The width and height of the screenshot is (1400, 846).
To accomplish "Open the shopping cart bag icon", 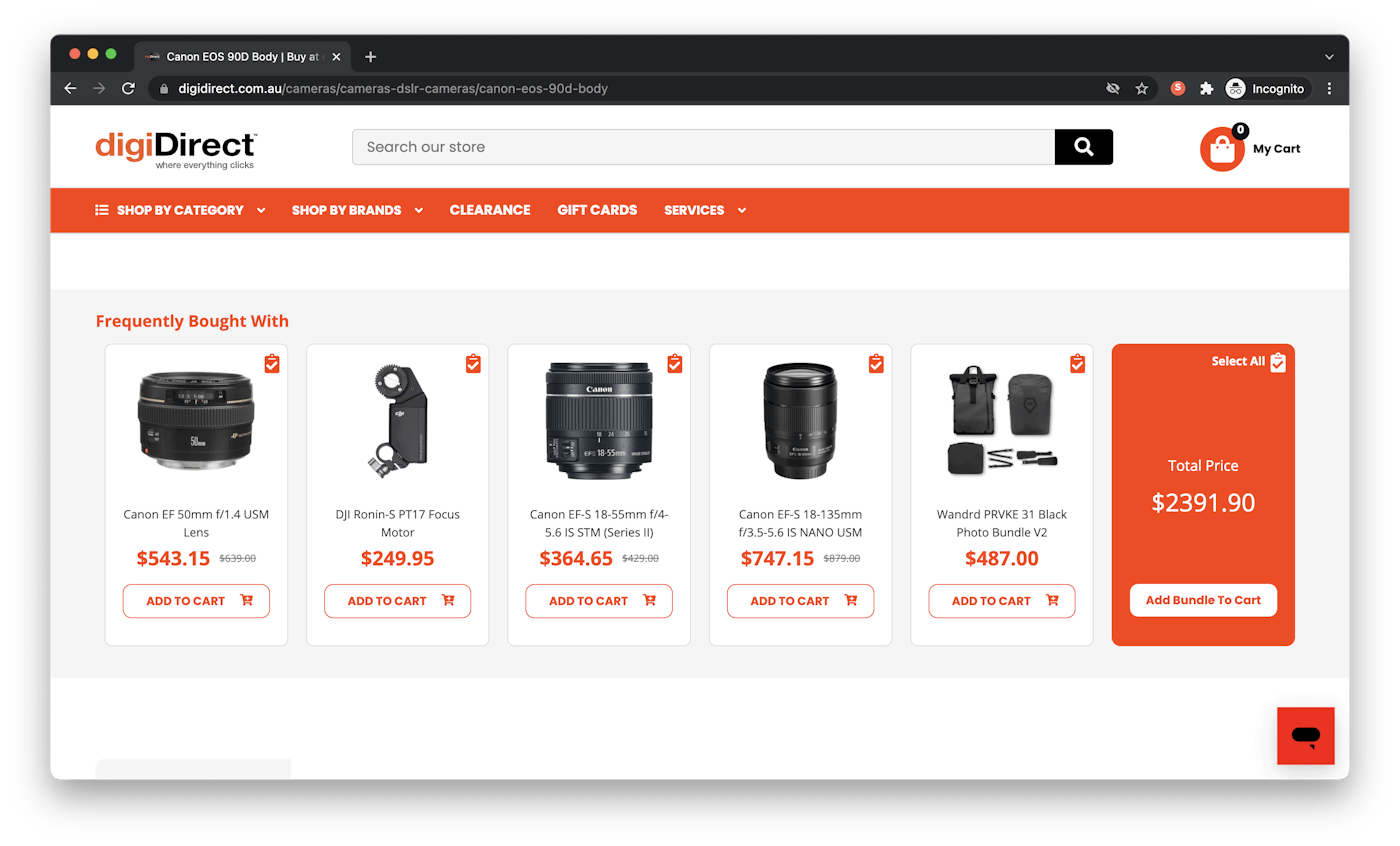I will (x=1222, y=149).
